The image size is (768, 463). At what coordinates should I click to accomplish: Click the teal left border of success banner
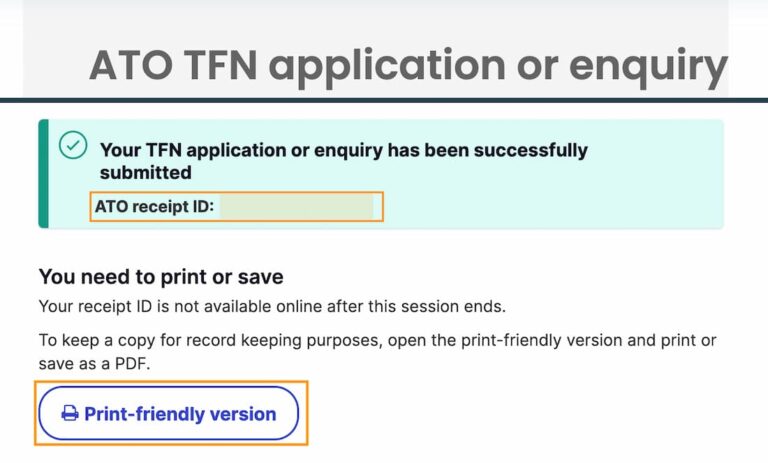[42, 174]
